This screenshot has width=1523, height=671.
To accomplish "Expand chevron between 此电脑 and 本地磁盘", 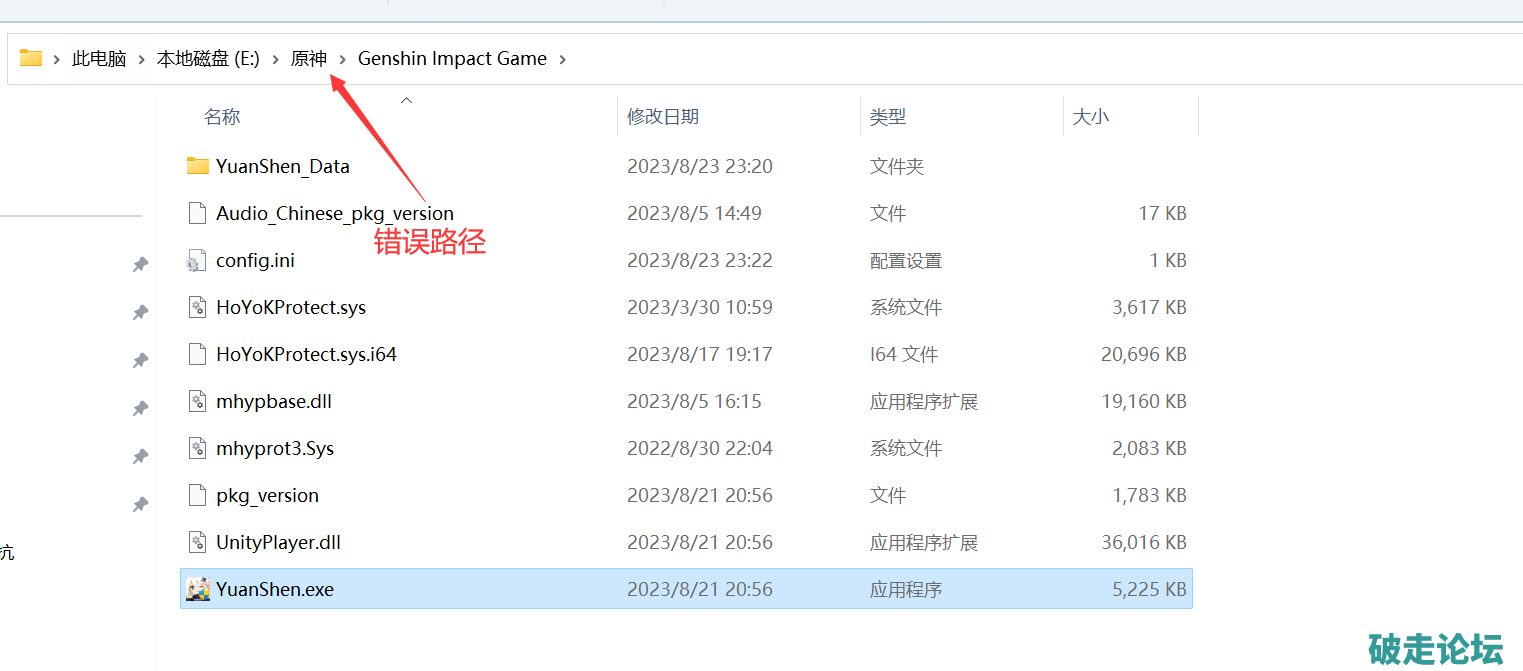I will click(x=142, y=59).
